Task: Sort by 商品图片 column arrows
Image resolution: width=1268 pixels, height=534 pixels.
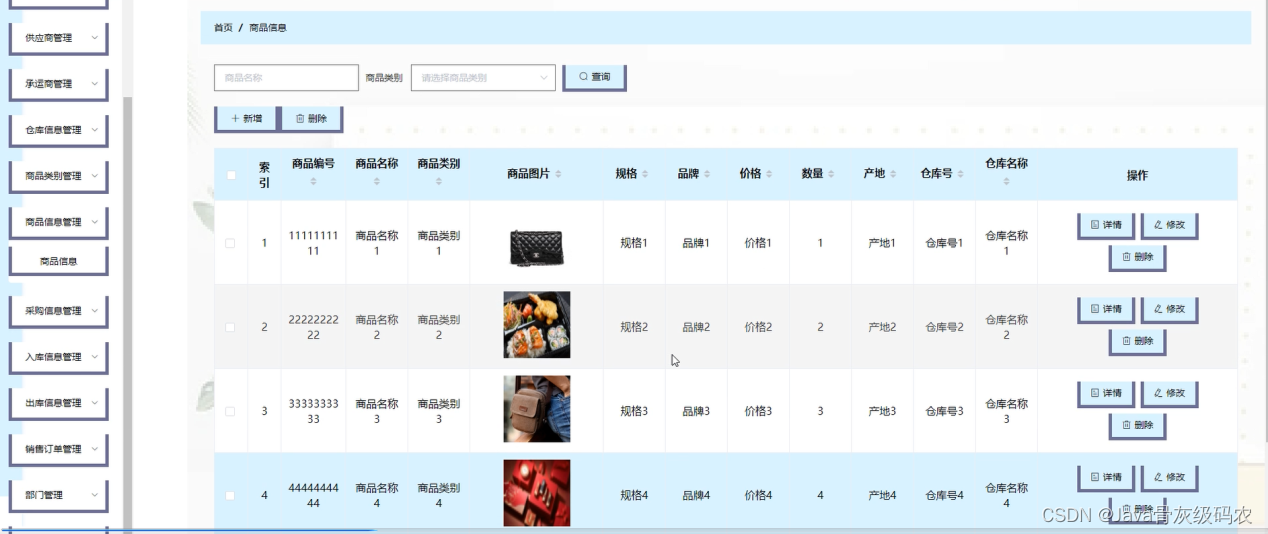Action: pyautogui.click(x=558, y=174)
